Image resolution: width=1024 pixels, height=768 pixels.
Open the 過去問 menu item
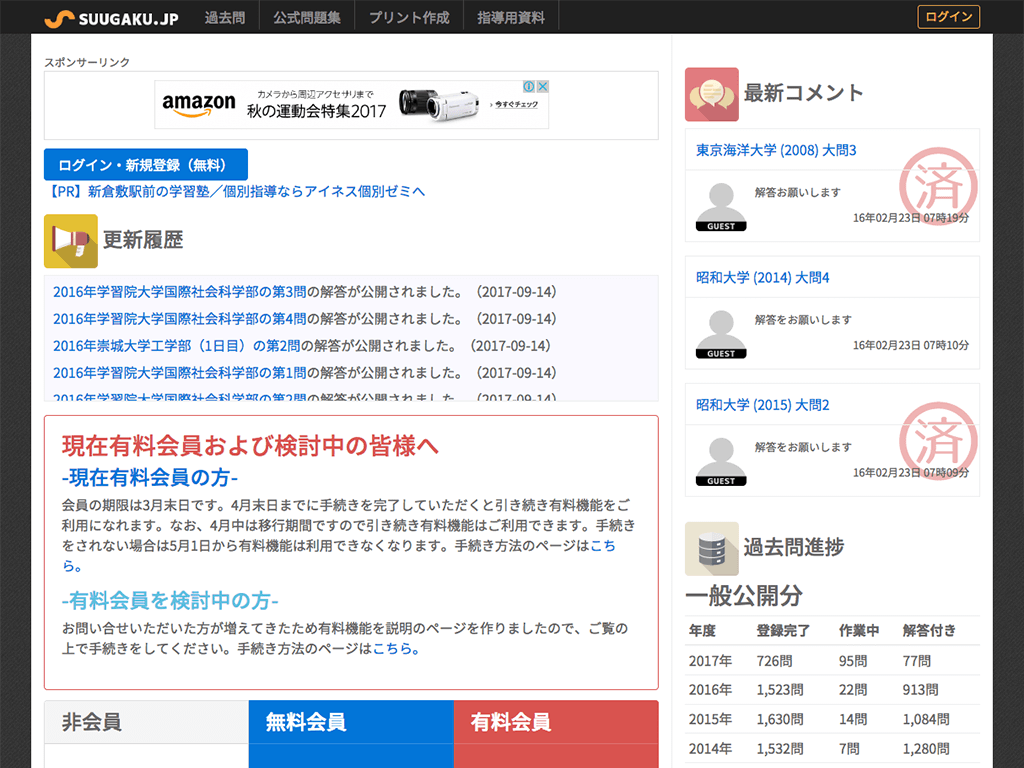225,18
